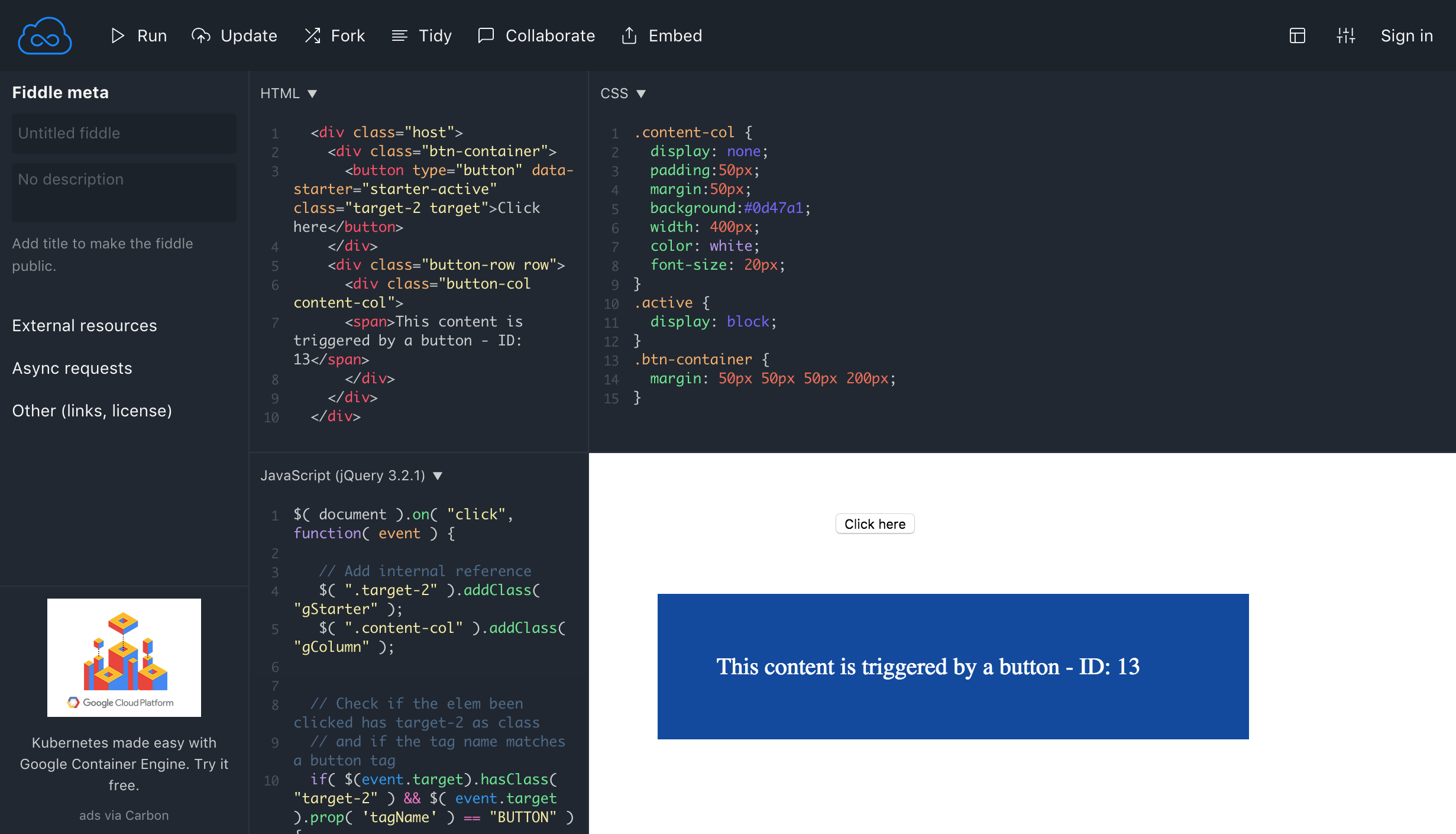Click the Embed share icon
Viewport: 1456px width, 834px height.
(x=629, y=36)
